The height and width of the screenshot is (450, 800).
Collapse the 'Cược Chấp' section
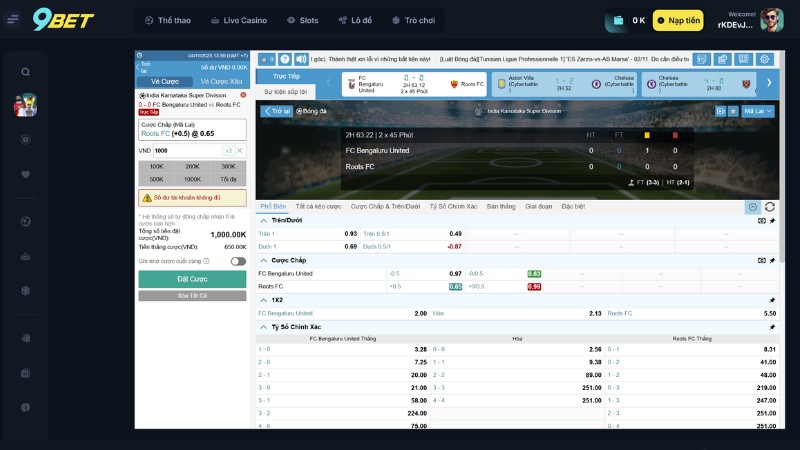264,260
